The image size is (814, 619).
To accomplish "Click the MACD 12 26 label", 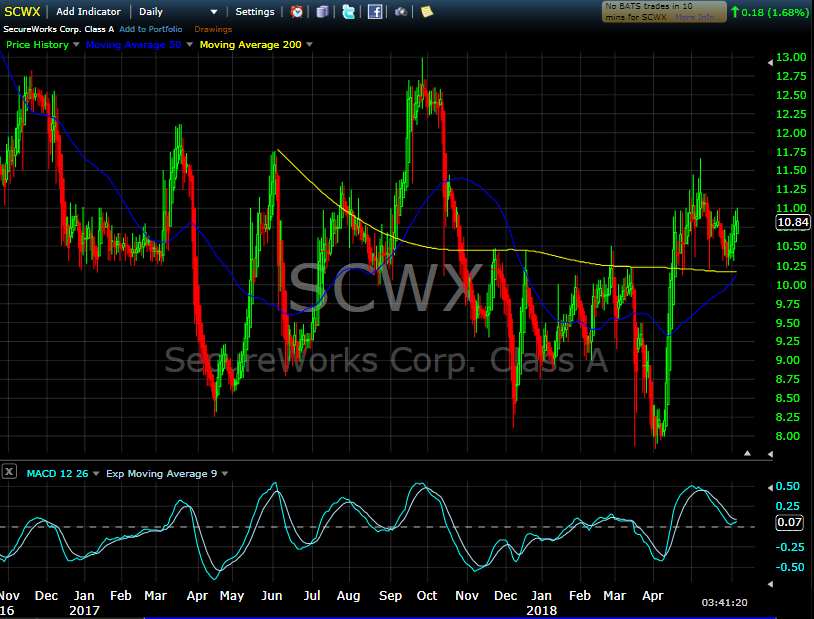I will tap(58, 474).
